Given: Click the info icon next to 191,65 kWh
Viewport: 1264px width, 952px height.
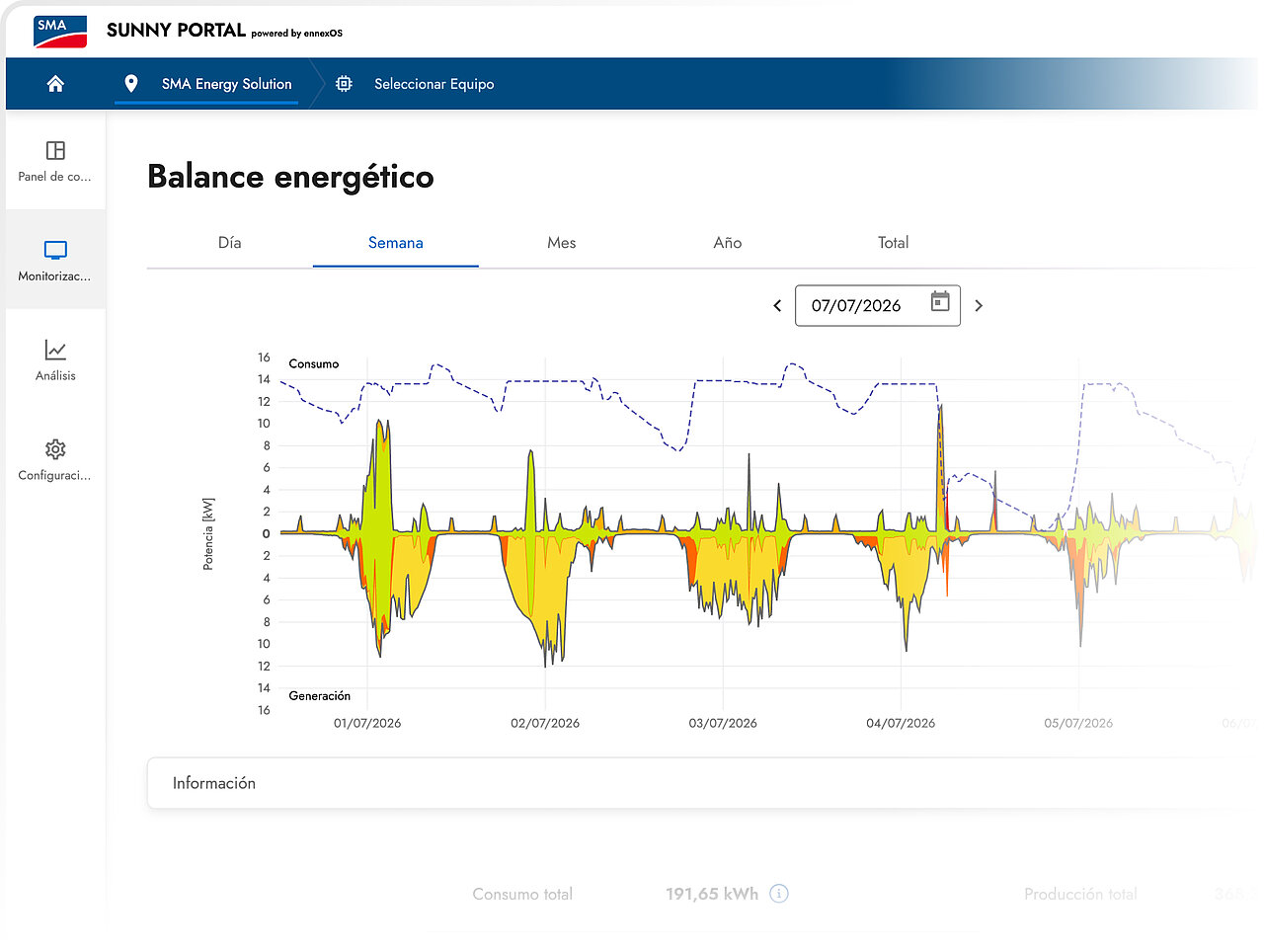Looking at the screenshot, I should coord(779,894).
